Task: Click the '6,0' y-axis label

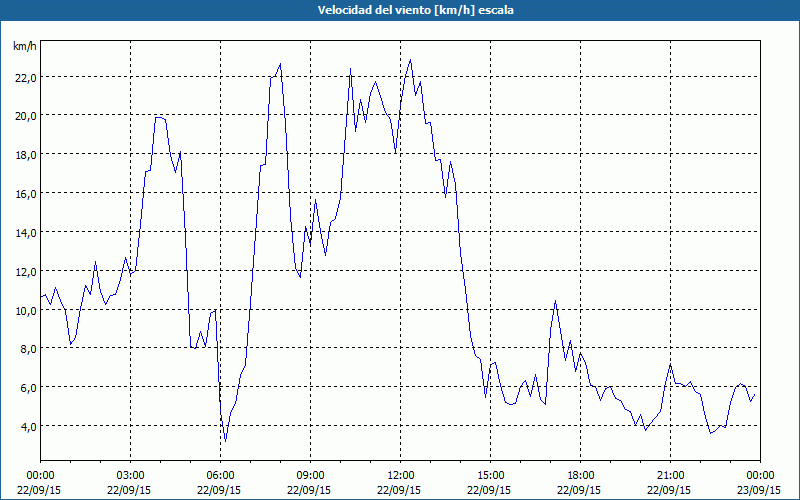Action: 29,388
